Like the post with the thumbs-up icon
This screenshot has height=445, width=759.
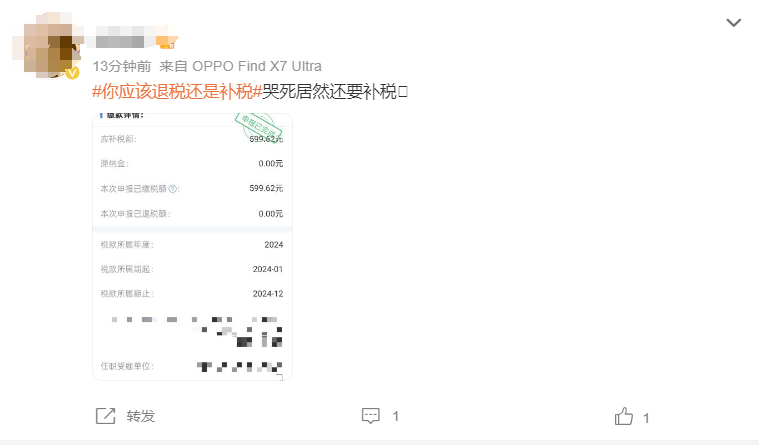click(623, 416)
